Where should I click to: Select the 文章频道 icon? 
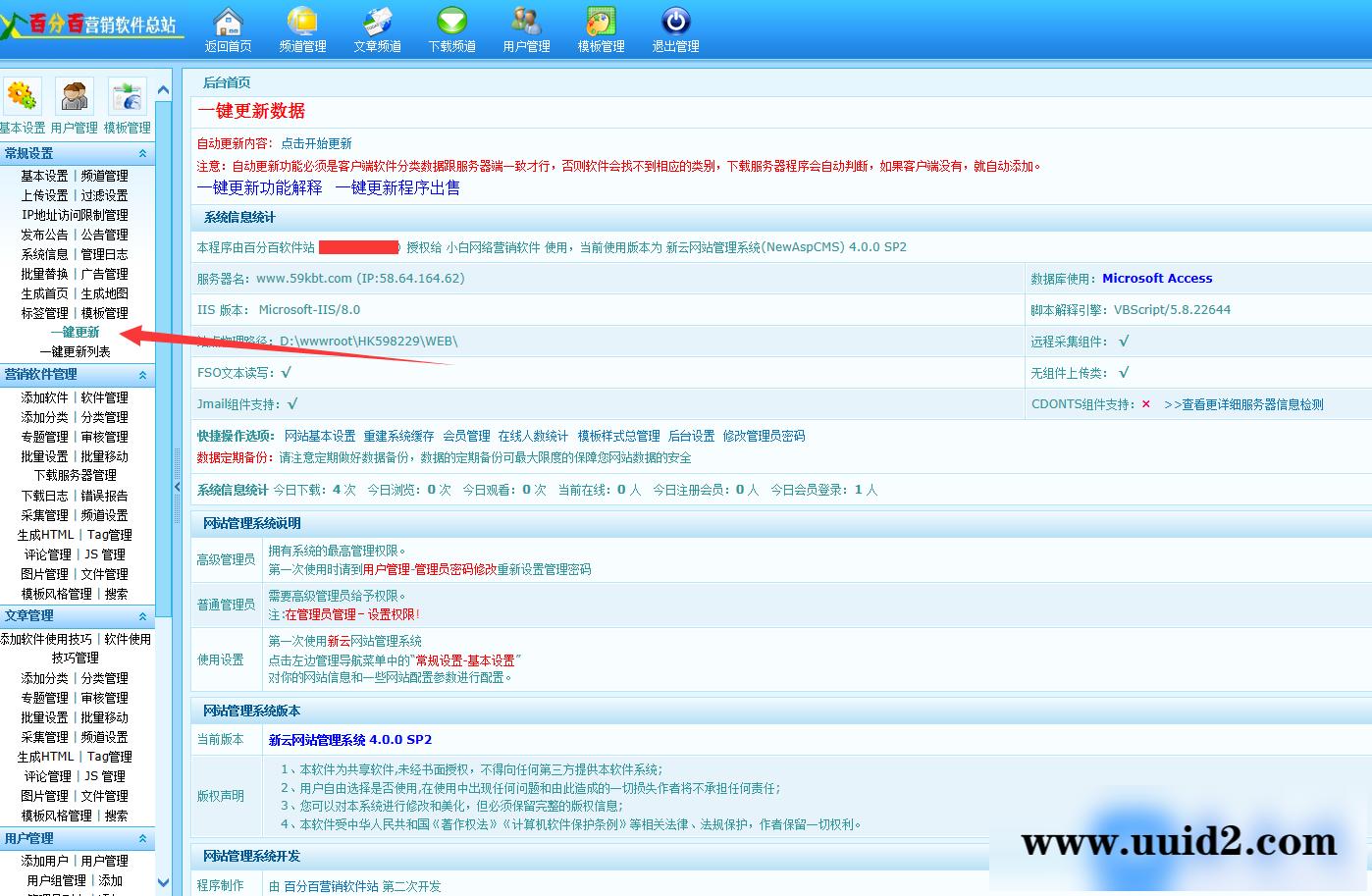377,27
